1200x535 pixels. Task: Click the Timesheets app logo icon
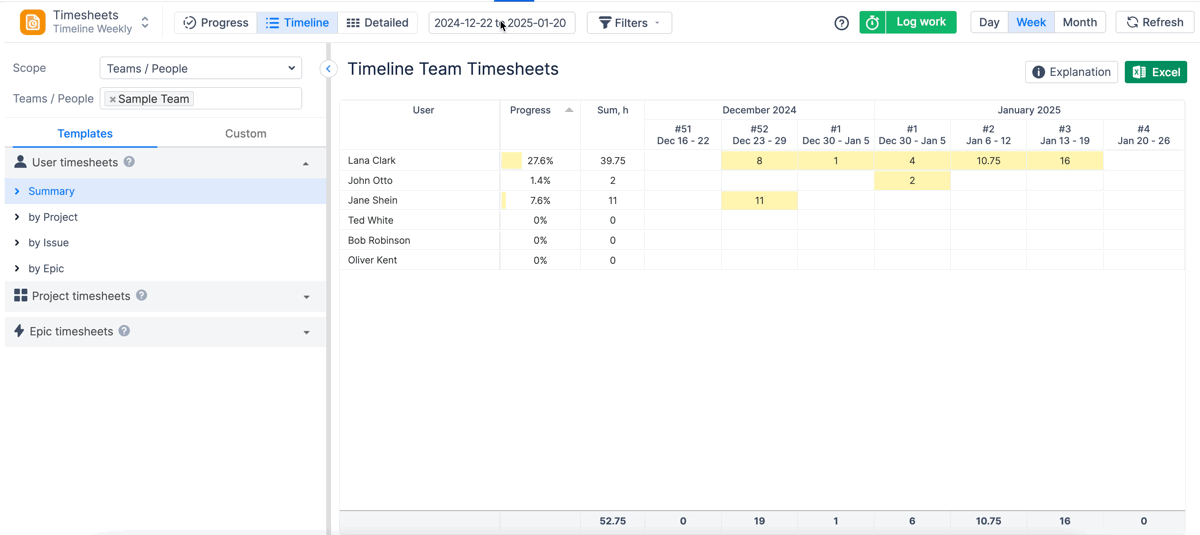point(33,22)
